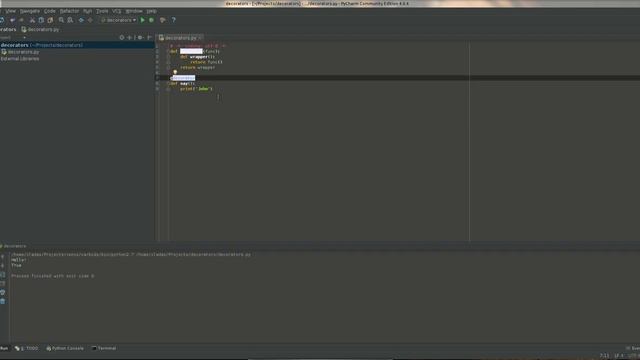Click the 'True' output line in Run console
The height and width of the screenshot is (360, 640).
(x=16, y=265)
